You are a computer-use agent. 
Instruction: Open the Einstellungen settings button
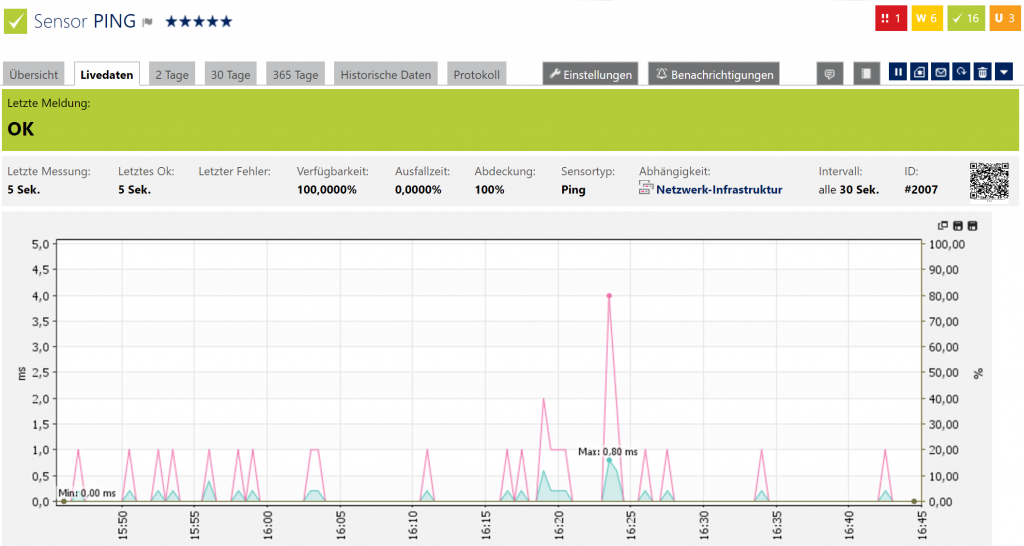pyautogui.click(x=590, y=75)
